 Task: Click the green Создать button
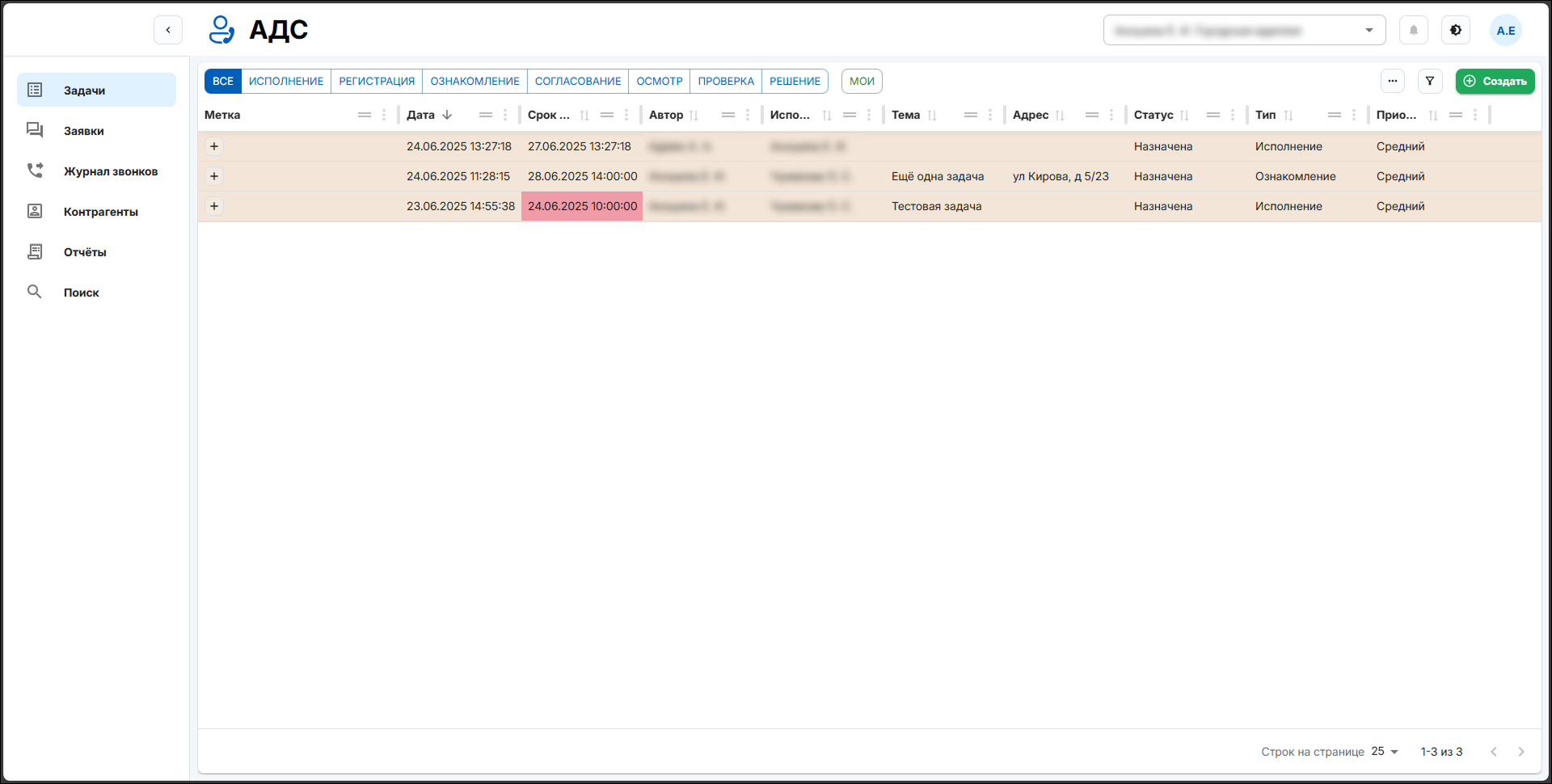click(1495, 81)
